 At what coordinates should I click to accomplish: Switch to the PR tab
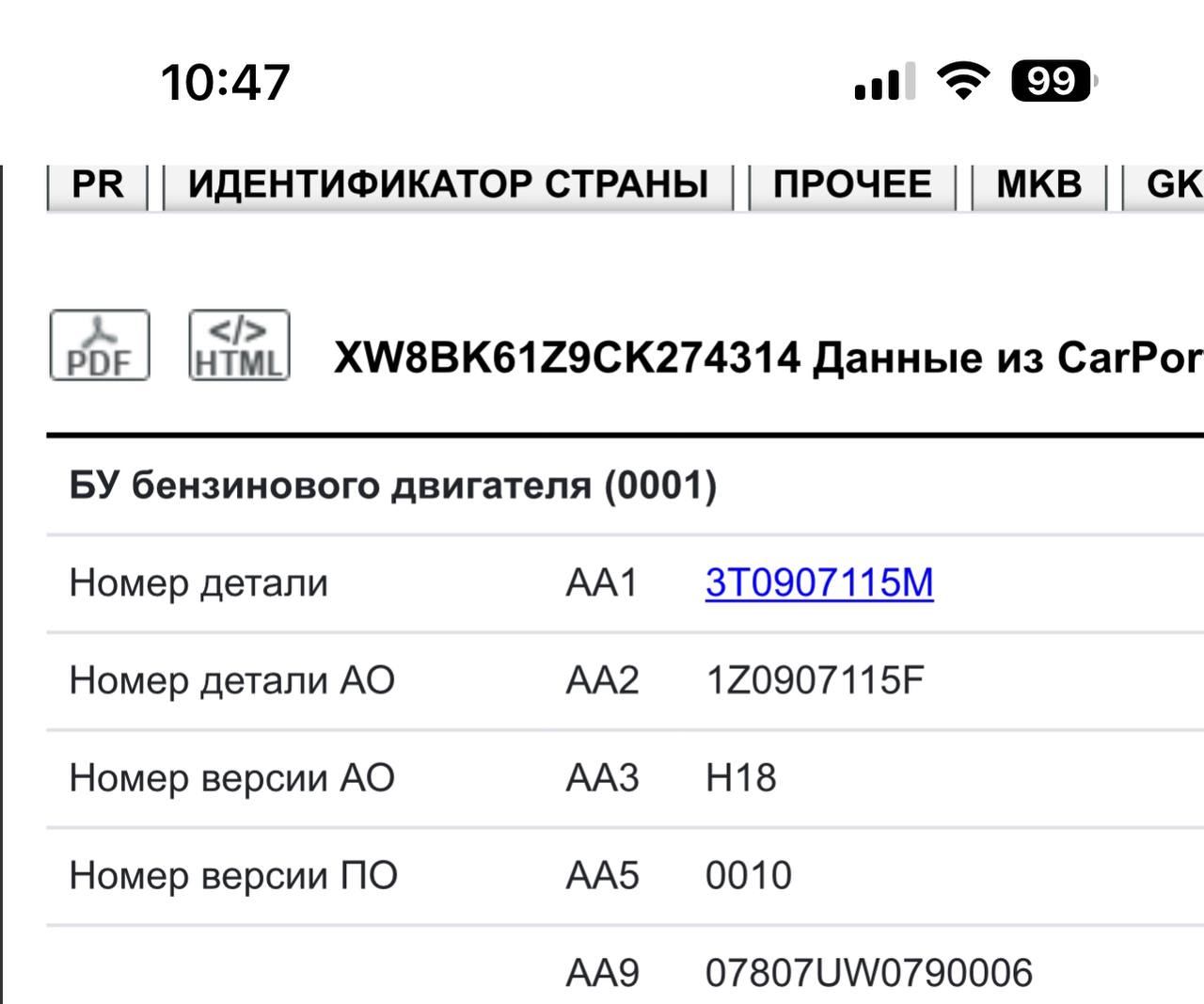click(98, 185)
